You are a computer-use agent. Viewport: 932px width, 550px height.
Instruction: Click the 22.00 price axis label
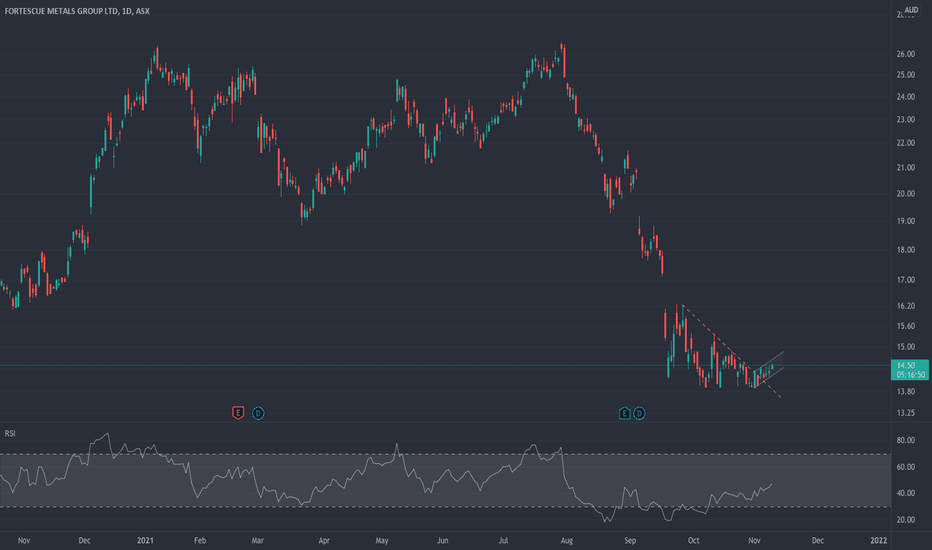coord(906,143)
